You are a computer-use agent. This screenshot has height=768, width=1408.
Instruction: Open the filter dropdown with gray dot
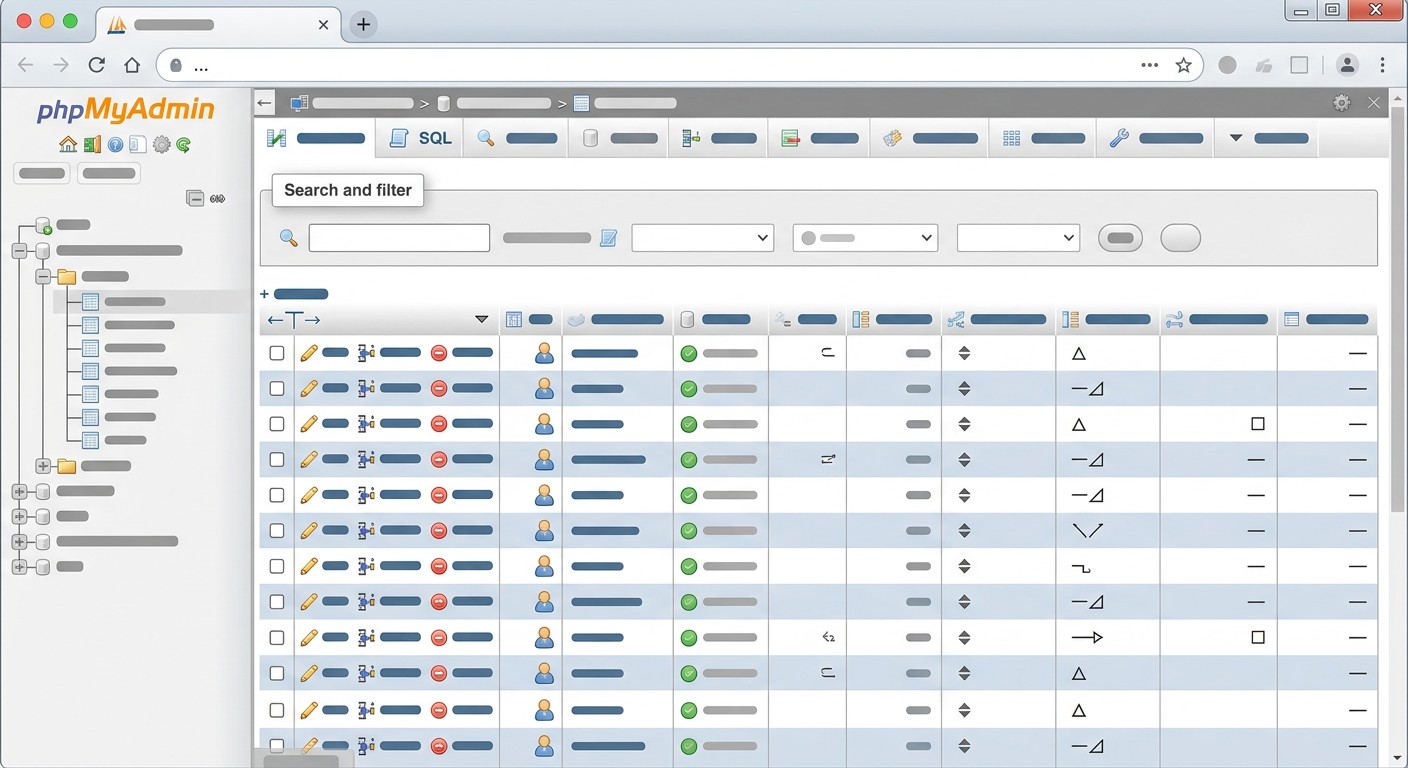click(865, 238)
